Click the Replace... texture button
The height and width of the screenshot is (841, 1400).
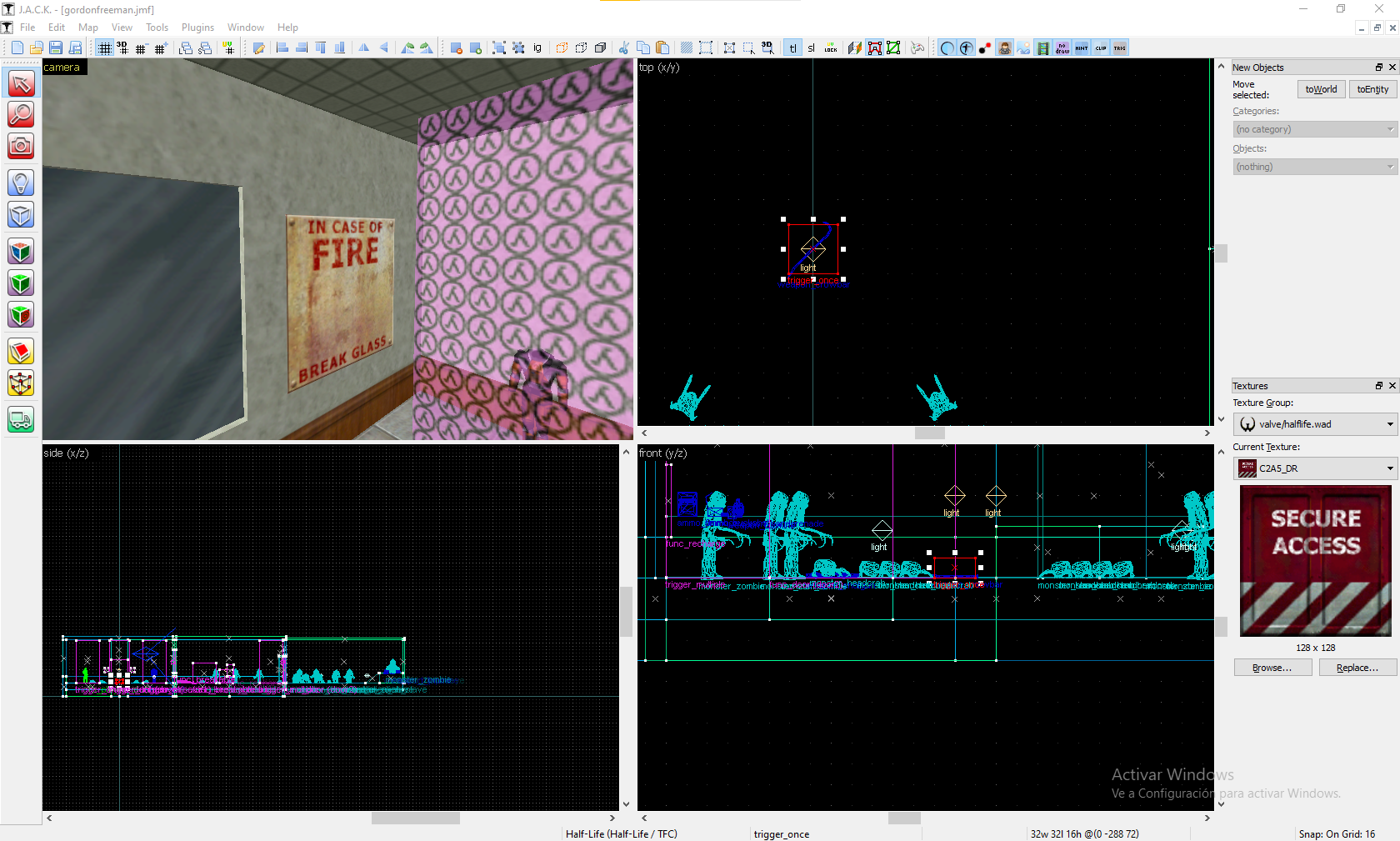(1357, 668)
